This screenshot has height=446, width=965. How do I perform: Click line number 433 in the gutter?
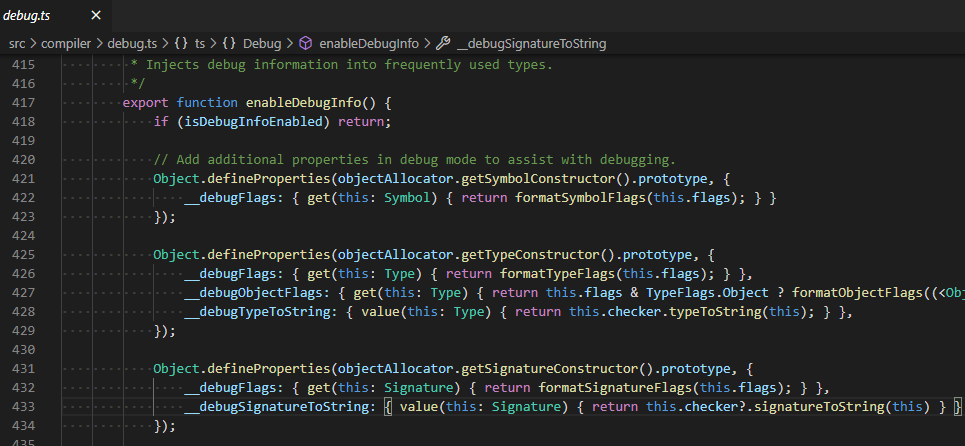pyautogui.click(x=23, y=407)
